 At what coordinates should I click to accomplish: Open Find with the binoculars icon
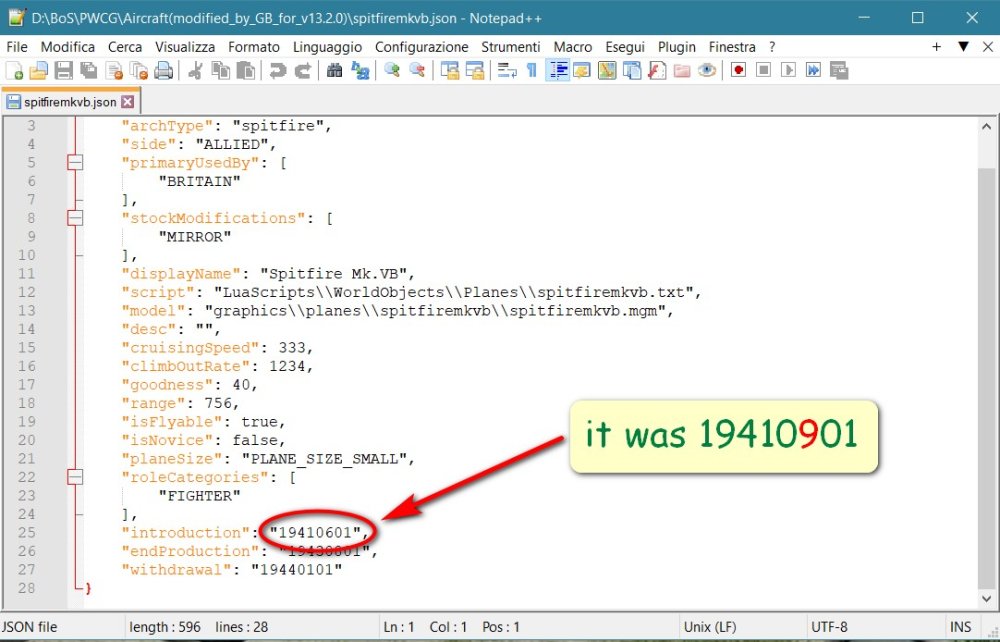(x=335, y=70)
